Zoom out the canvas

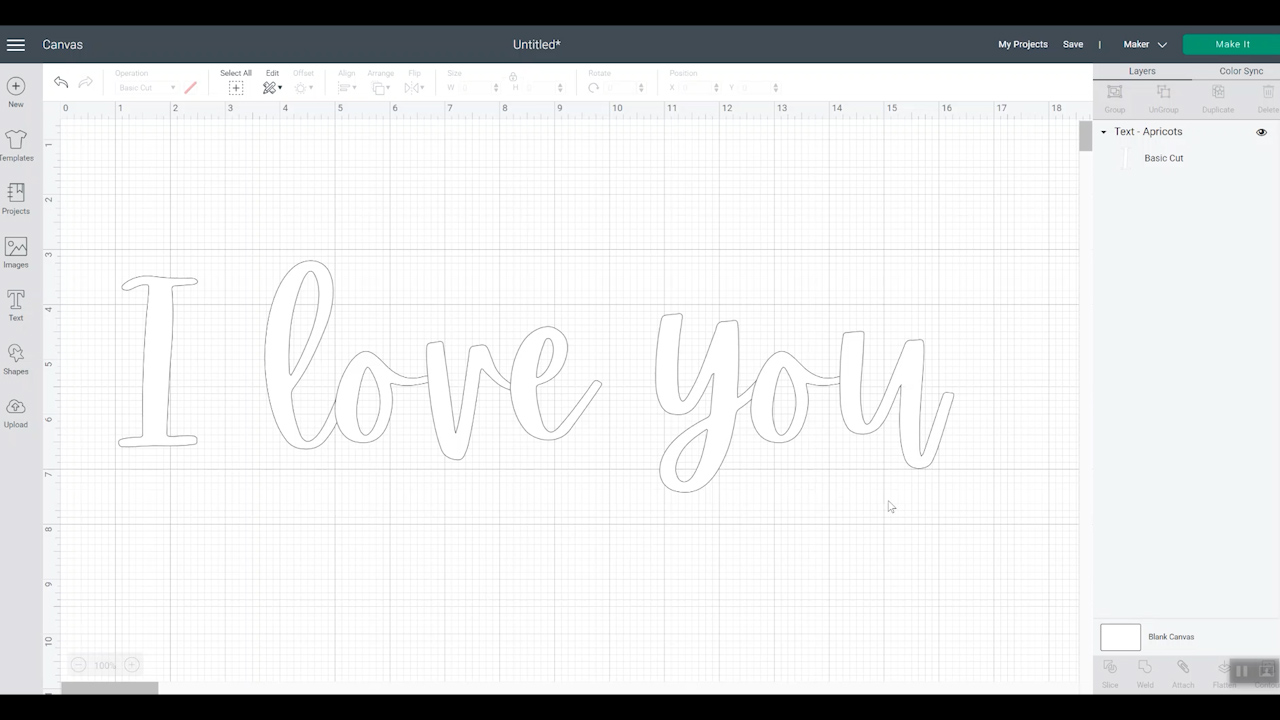(x=78, y=665)
